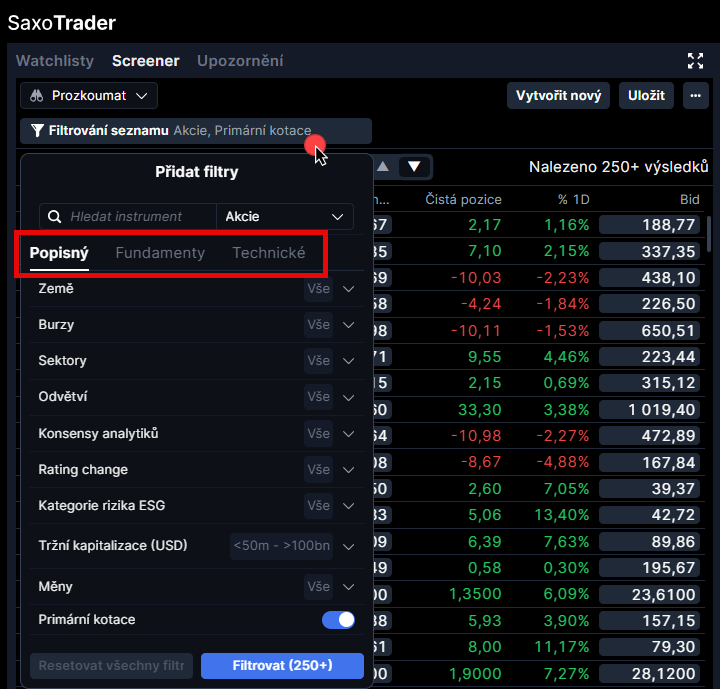The width and height of the screenshot is (720, 689).
Task: Open the Upozornění tab
Action: click(240, 61)
